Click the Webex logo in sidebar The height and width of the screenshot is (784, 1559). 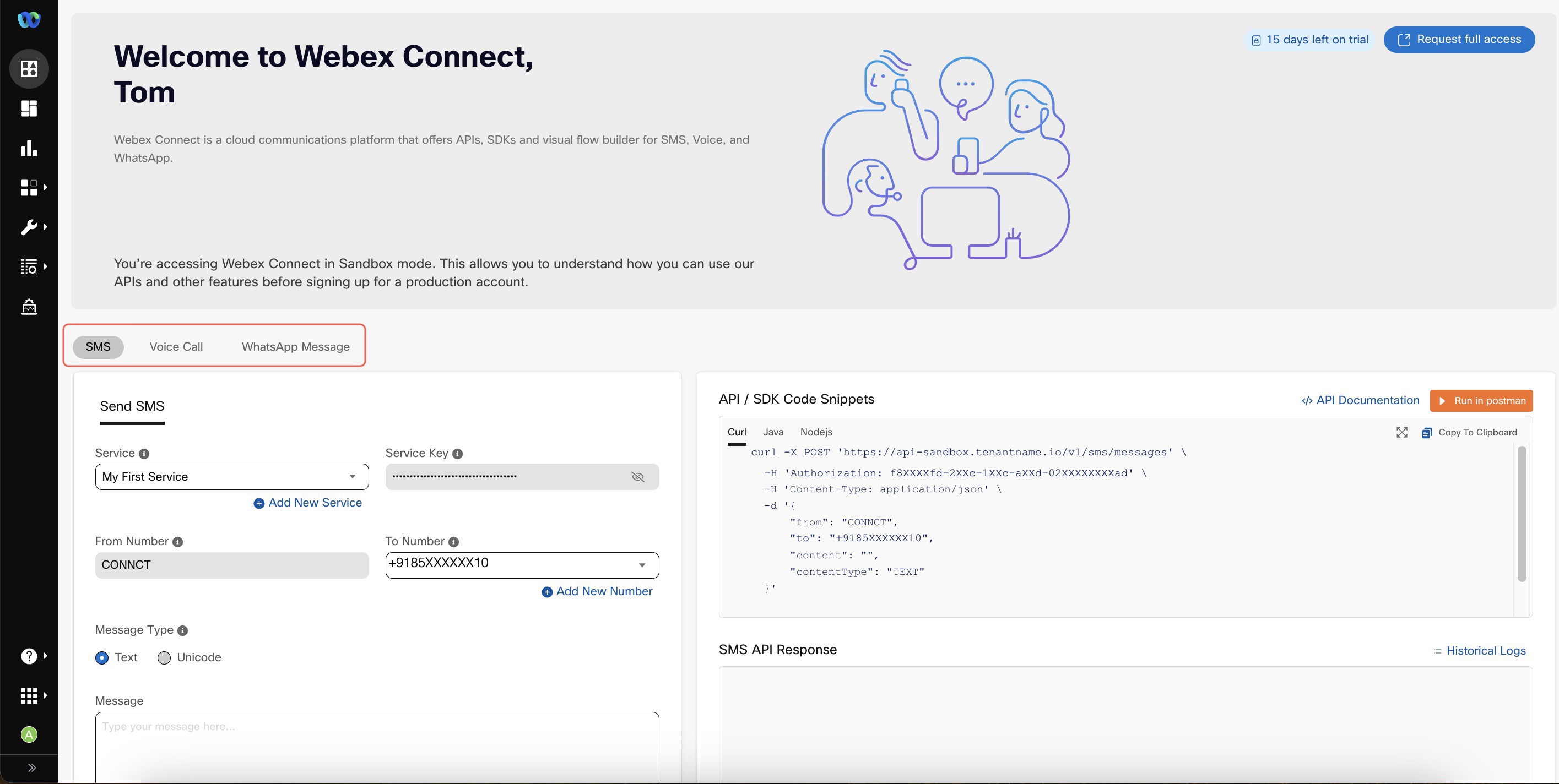(29, 19)
